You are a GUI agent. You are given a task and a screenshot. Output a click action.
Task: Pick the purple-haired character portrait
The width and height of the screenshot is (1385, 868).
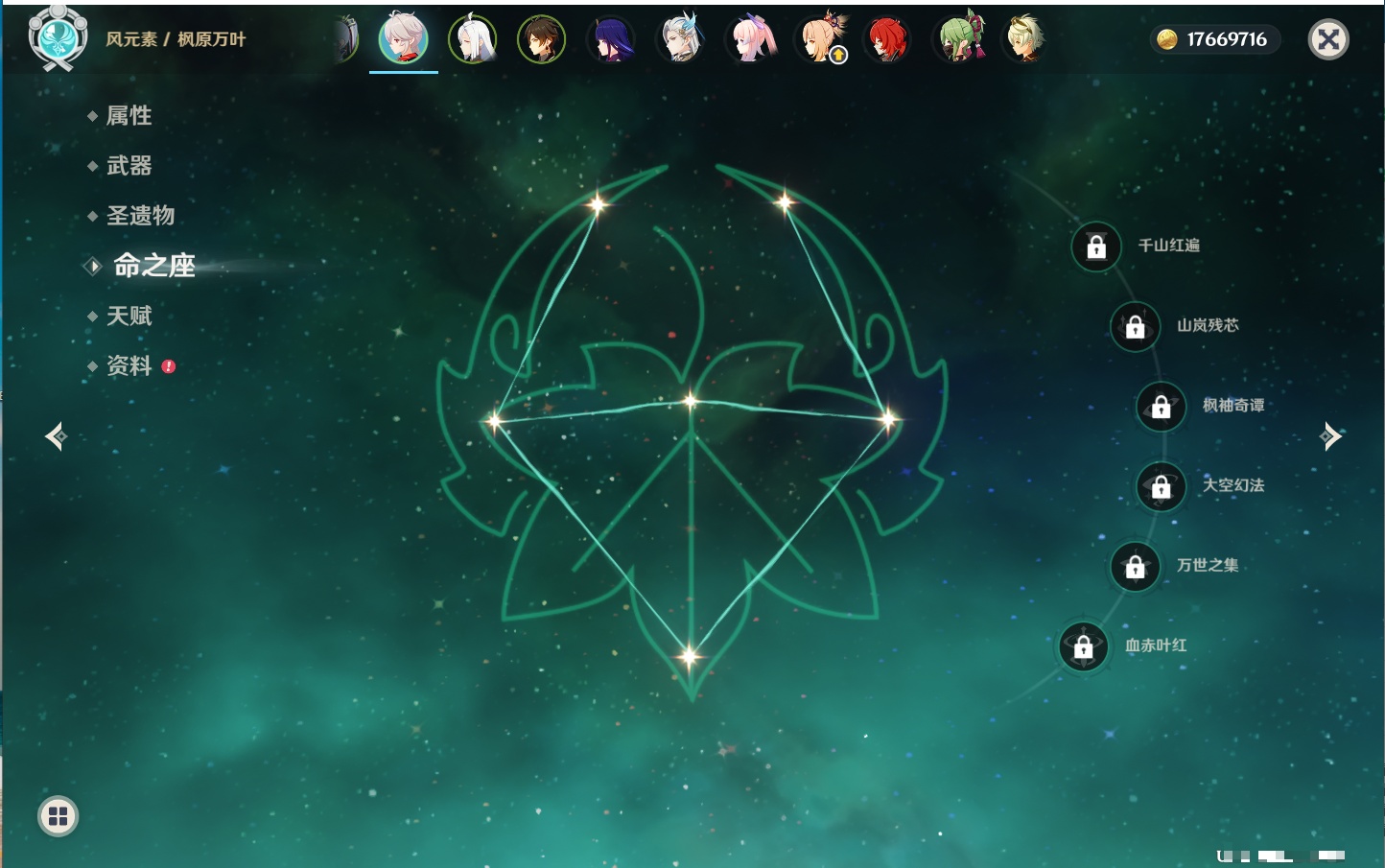[611, 39]
